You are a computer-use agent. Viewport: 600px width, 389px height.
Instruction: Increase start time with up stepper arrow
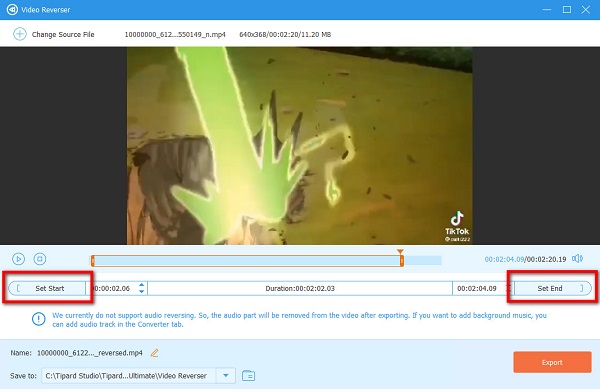[x=142, y=285]
